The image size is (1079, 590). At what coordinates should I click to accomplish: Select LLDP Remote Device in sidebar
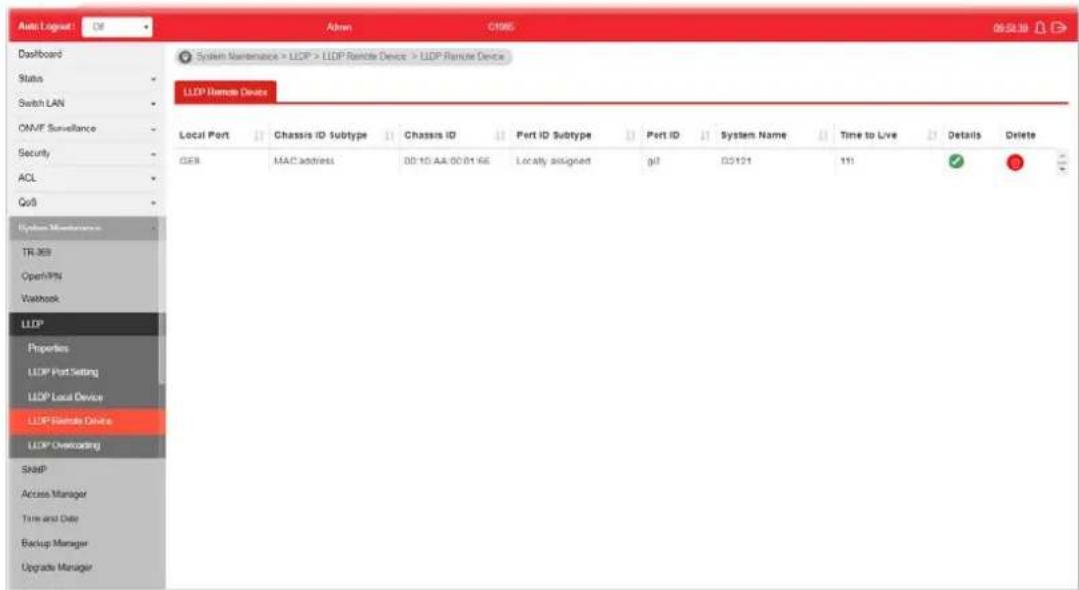[x=87, y=421]
